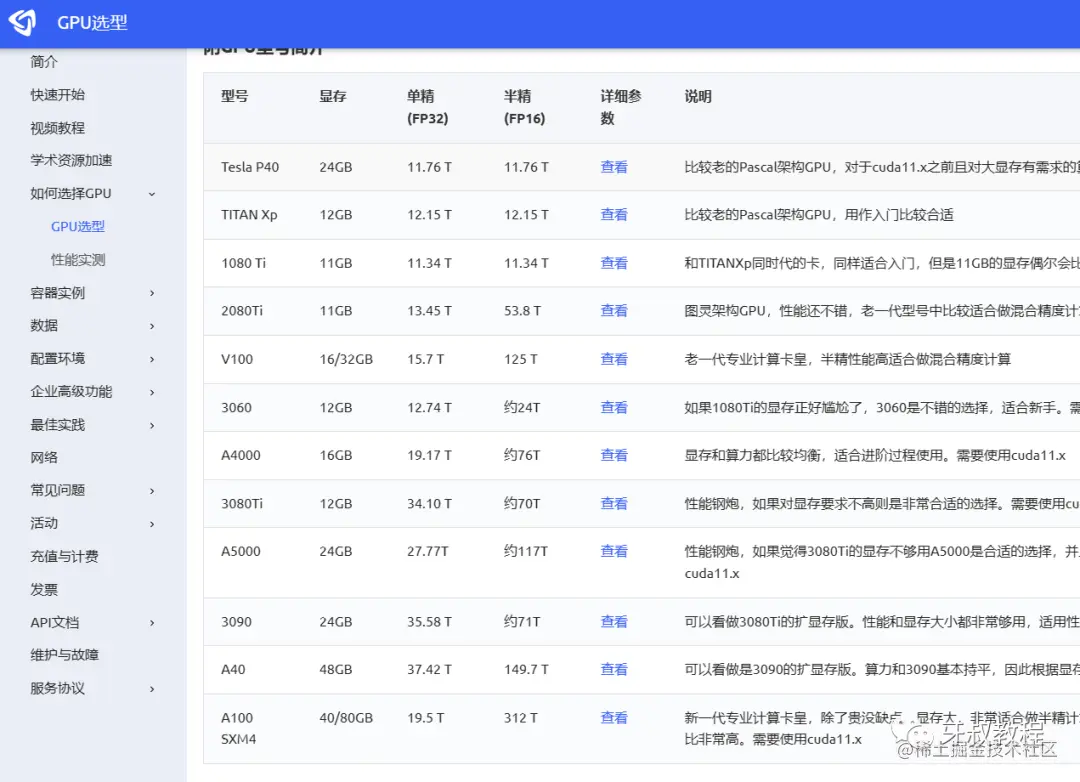
Task: Expand the 容器实例 section chevron
Action: pyautogui.click(x=152, y=294)
